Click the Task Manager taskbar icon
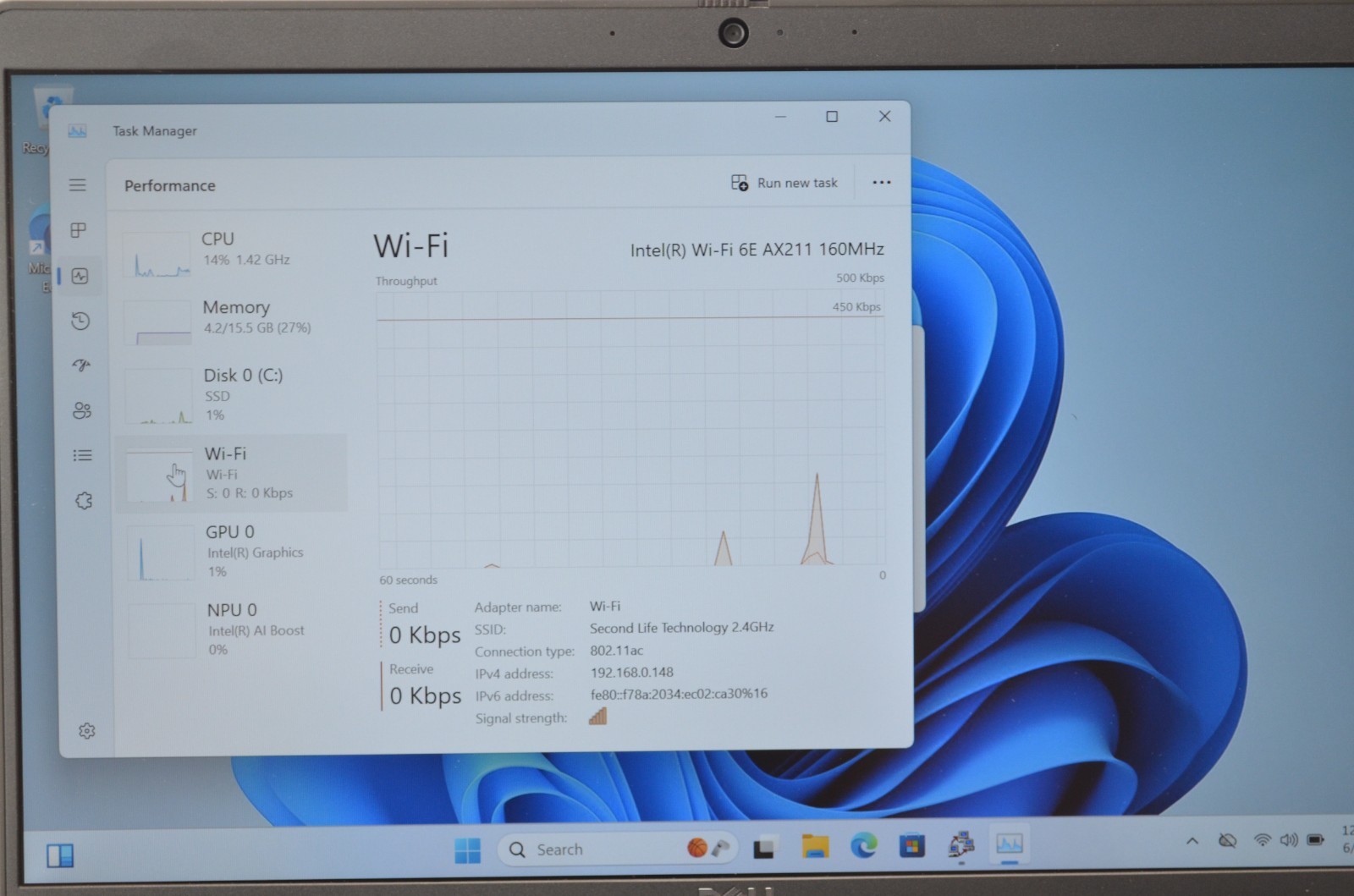The width and height of the screenshot is (1354, 896). pyautogui.click(x=1009, y=844)
